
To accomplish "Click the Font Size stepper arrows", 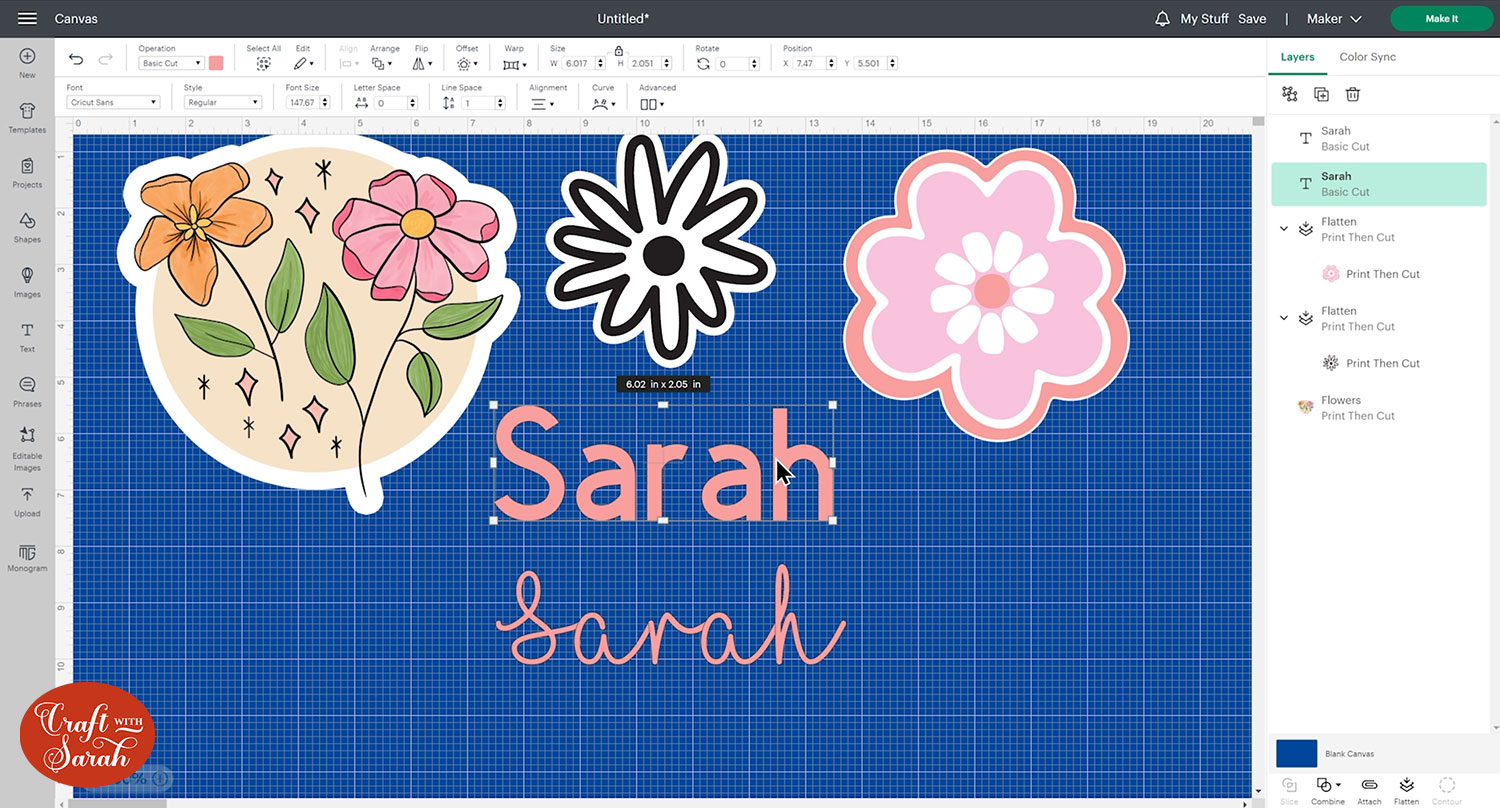I will (x=325, y=102).
